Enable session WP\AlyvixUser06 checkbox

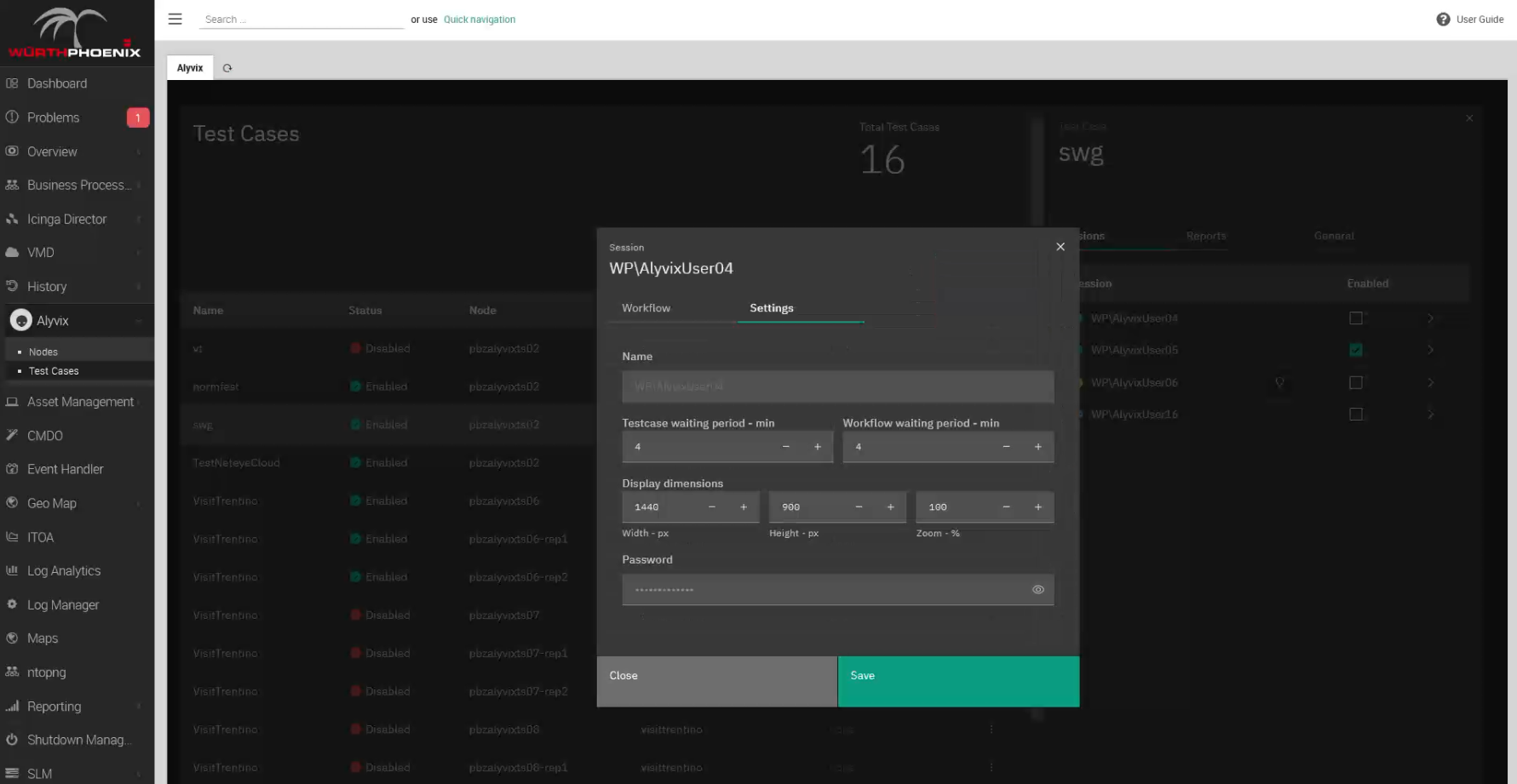(1356, 383)
